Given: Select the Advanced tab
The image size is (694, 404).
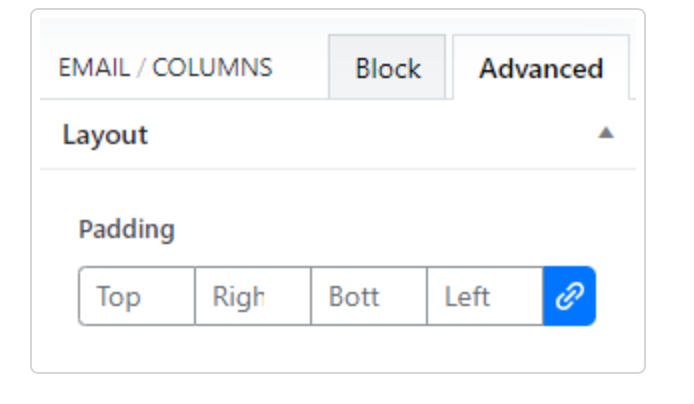Looking at the screenshot, I should pos(540,68).
